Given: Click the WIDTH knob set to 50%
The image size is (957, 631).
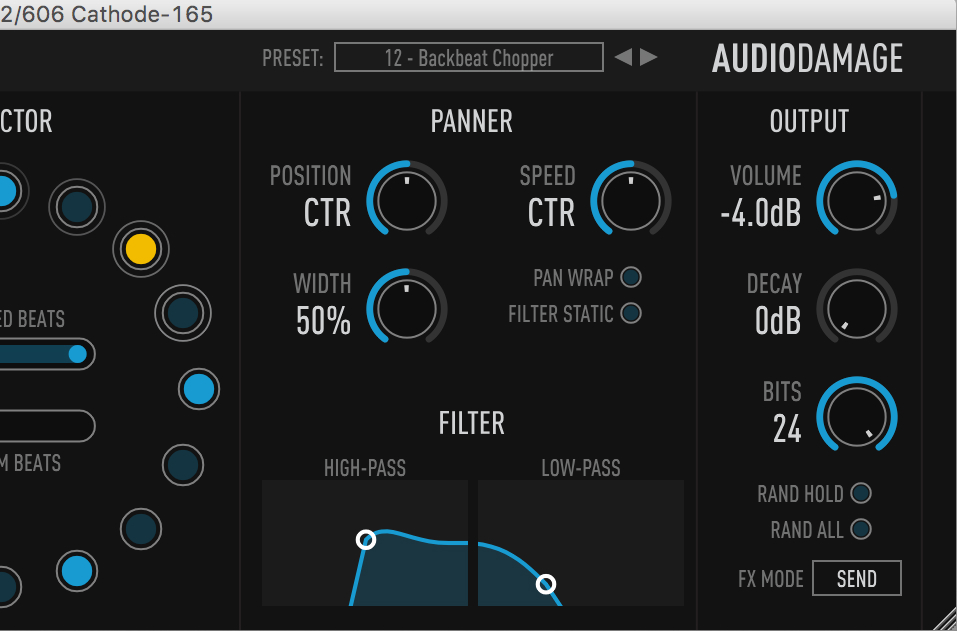Looking at the screenshot, I should click(406, 307).
